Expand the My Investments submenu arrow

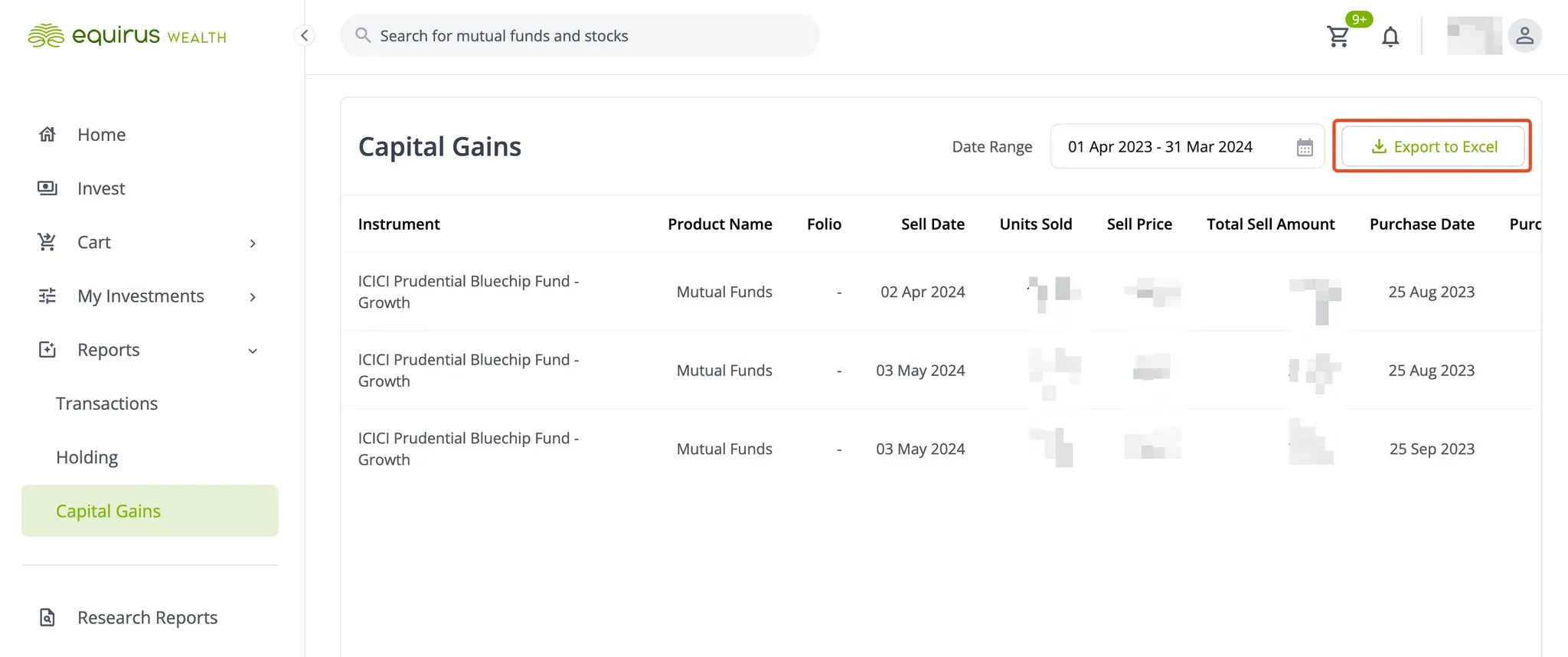253,297
